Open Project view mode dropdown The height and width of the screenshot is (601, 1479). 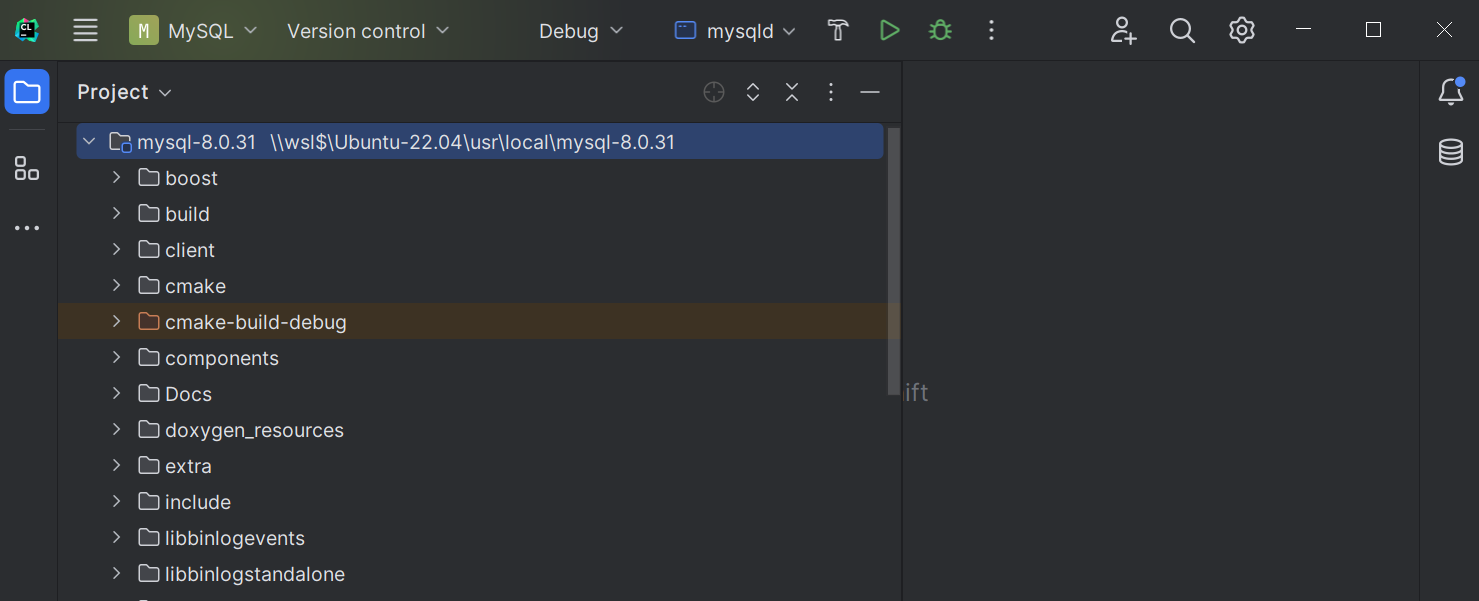124,92
